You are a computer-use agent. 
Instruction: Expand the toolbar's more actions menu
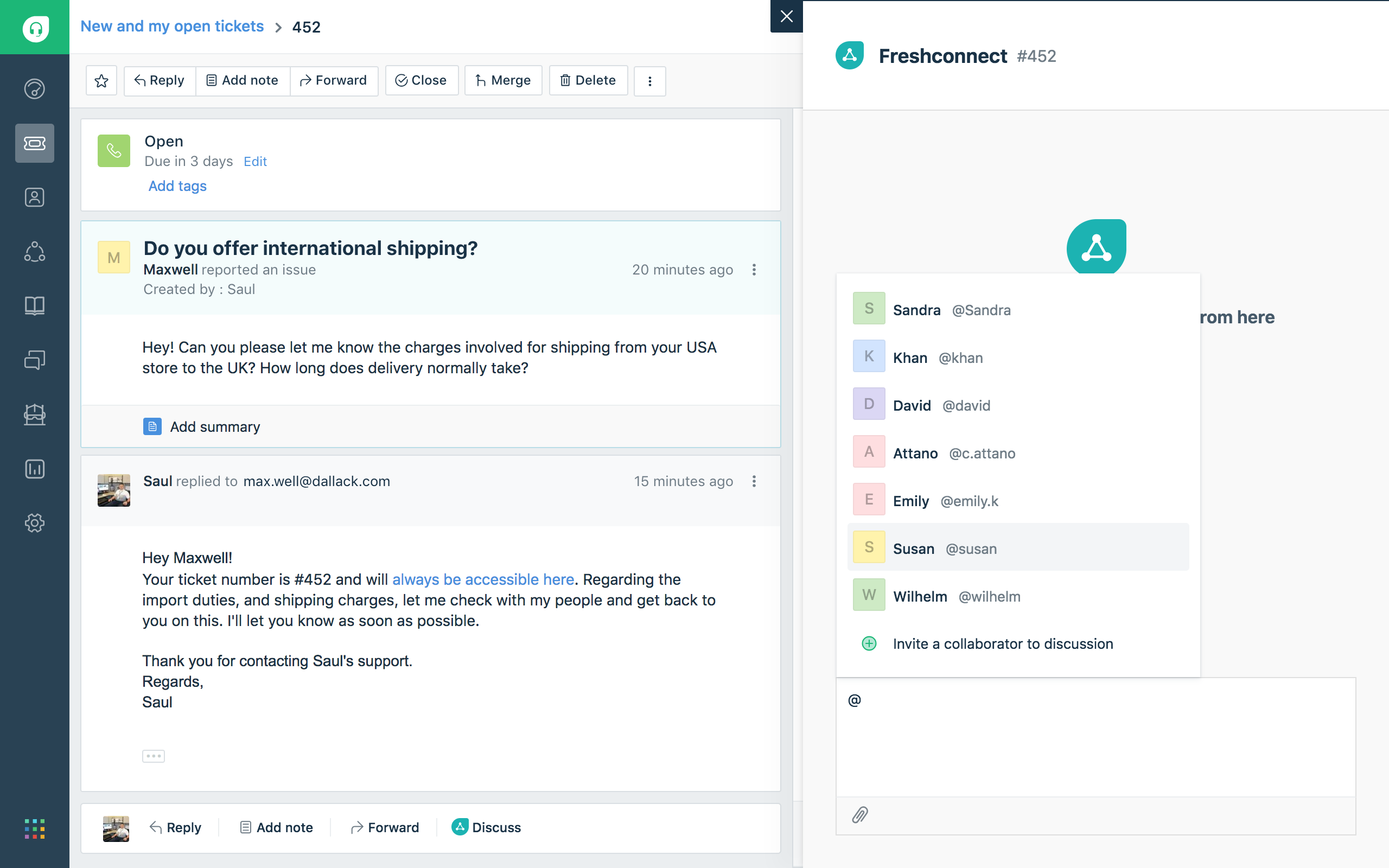pos(649,81)
